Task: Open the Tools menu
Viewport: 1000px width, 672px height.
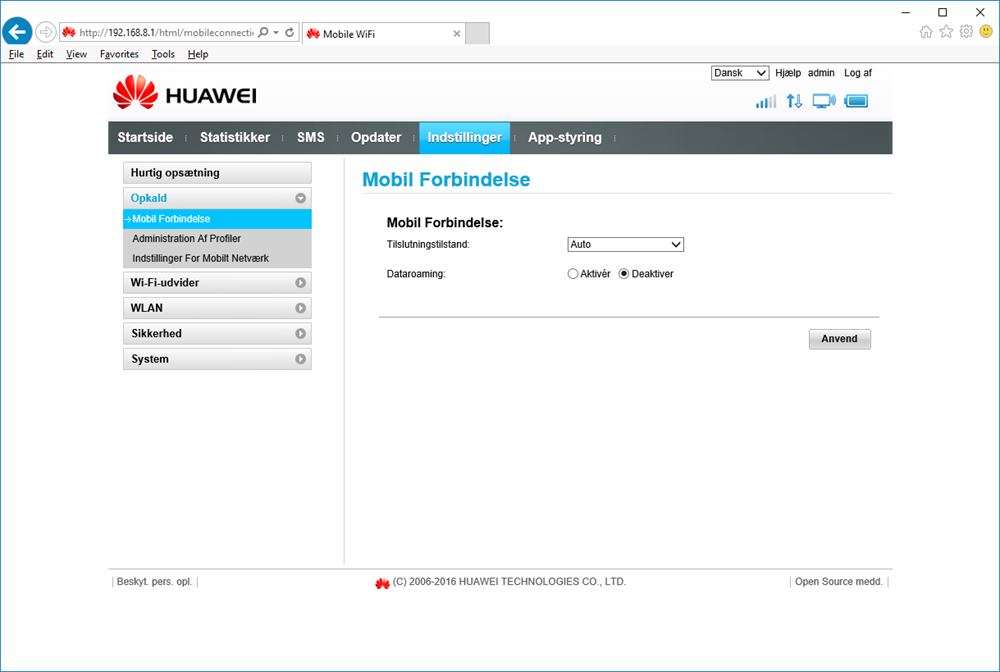Action: (x=163, y=54)
